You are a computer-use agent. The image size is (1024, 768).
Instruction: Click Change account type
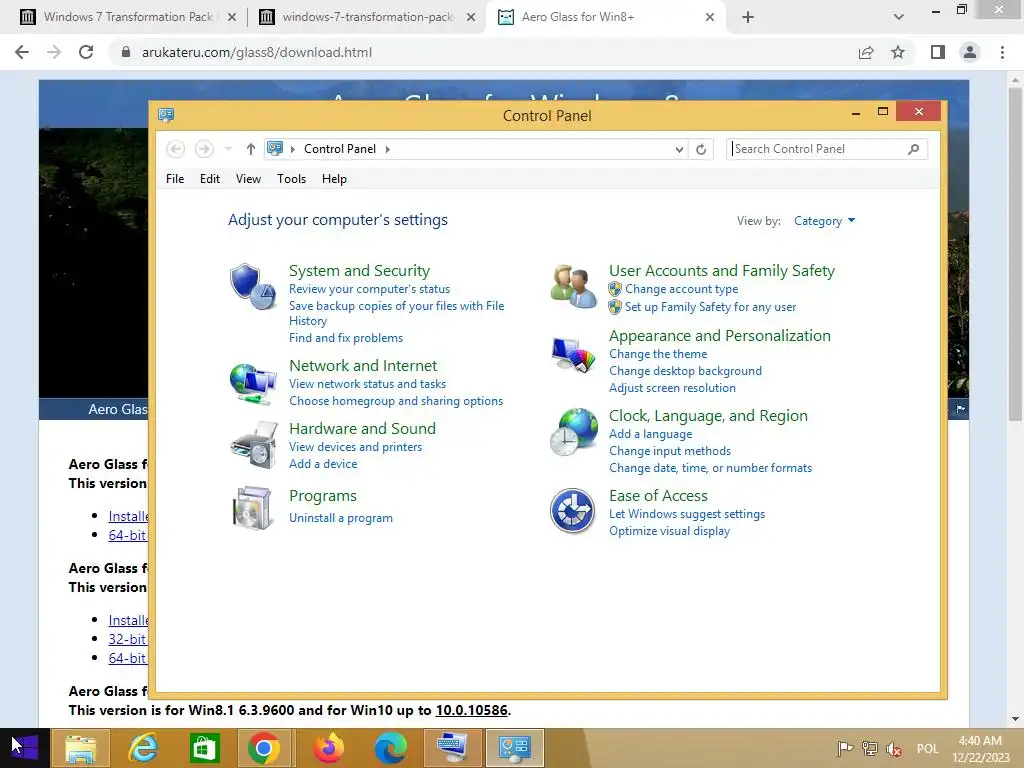tap(682, 289)
